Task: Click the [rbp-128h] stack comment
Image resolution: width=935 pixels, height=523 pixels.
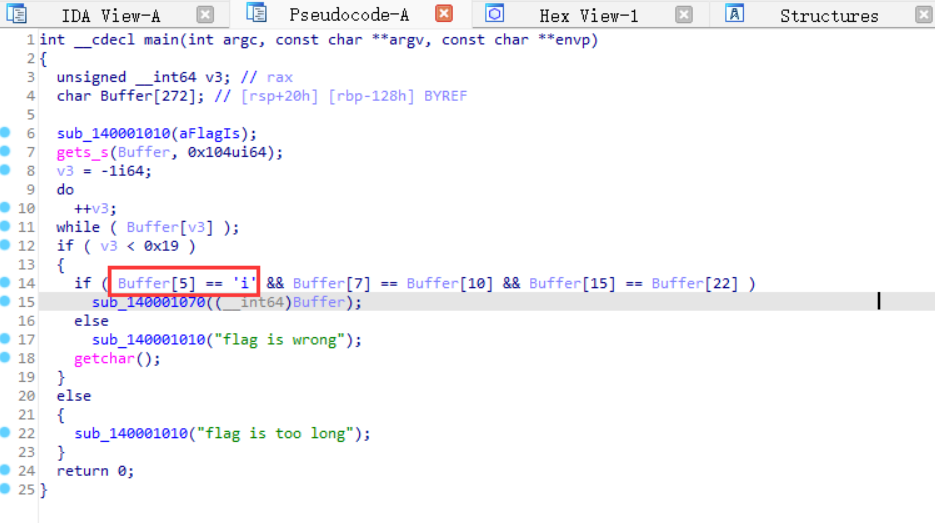Action: (x=371, y=96)
